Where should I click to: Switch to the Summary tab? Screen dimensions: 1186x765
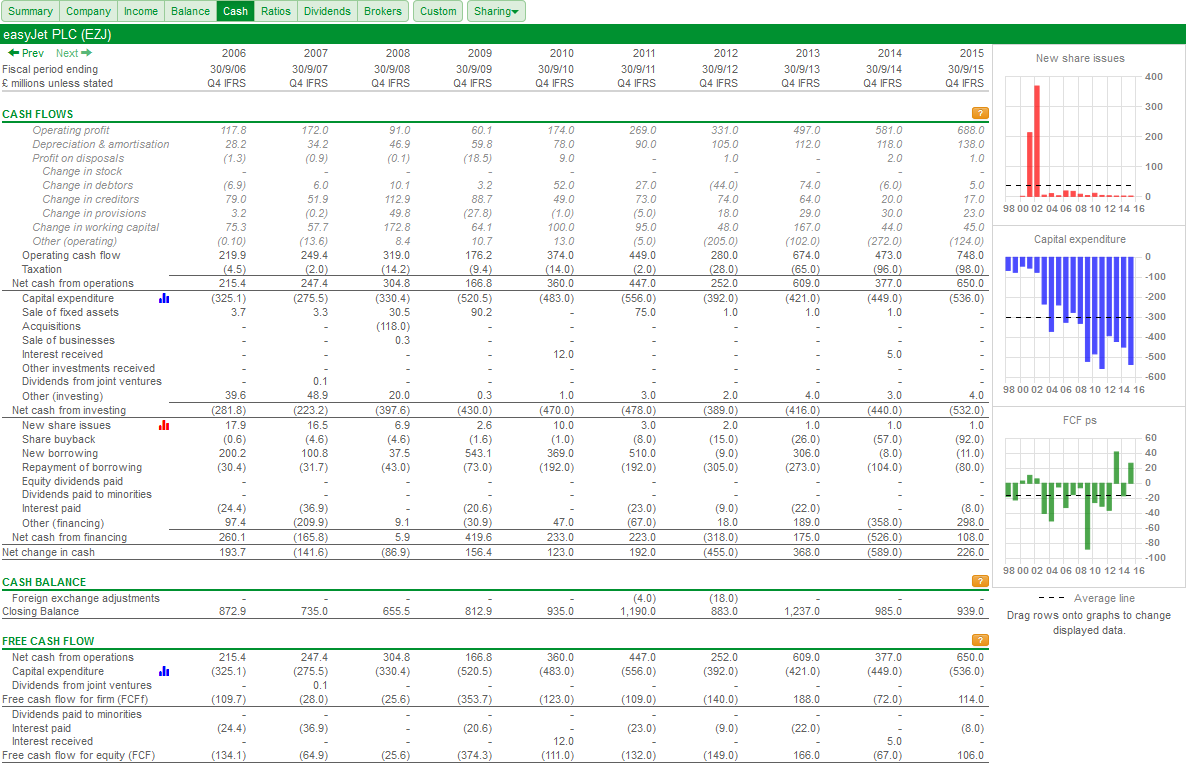pos(30,11)
